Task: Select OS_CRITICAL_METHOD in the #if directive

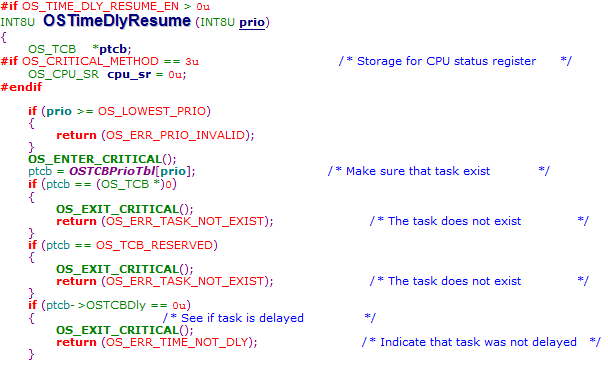Action: coord(90,61)
